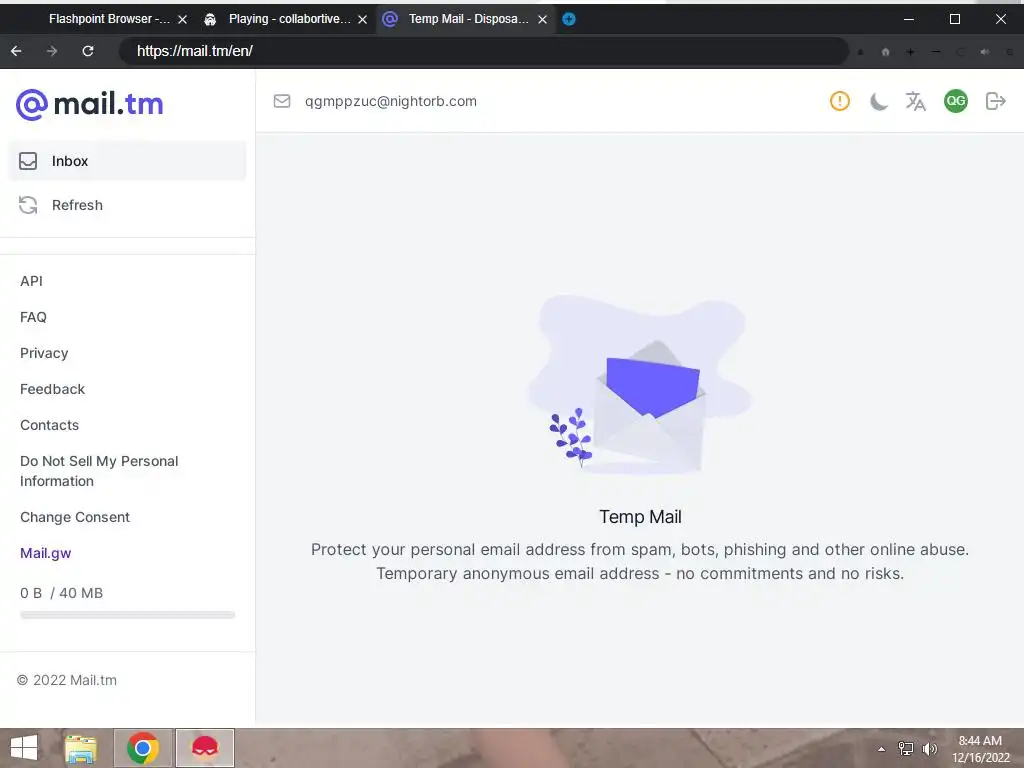Open the Inbox folder
The height and width of the screenshot is (768, 1024).
(127, 161)
